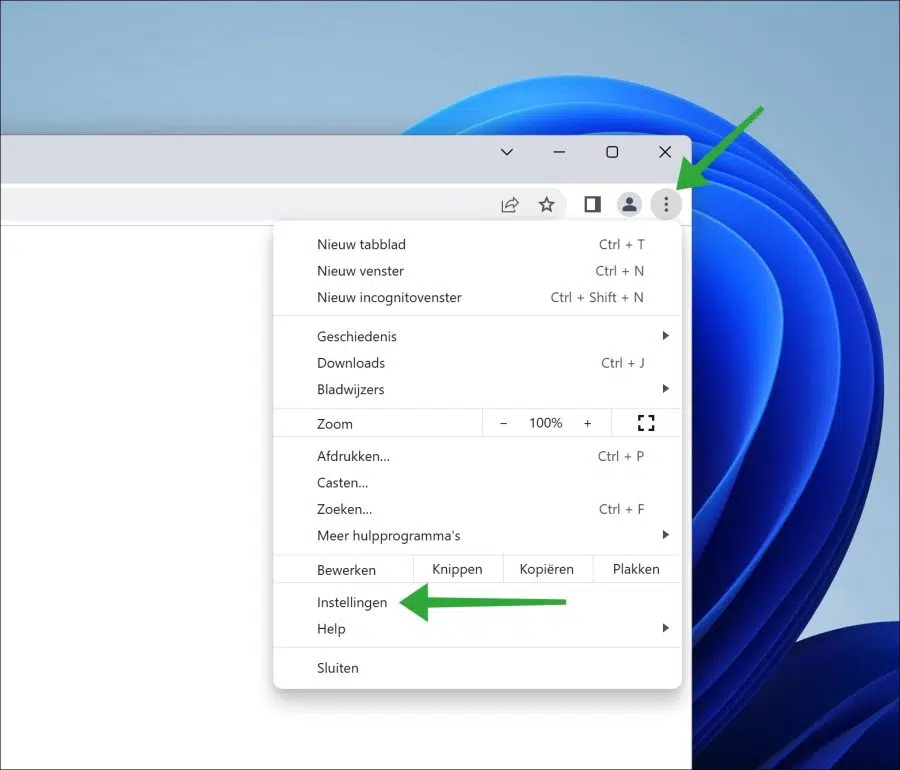Image resolution: width=900 pixels, height=770 pixels.
Task: Expand the Help submenu
Action: point(477,629)
